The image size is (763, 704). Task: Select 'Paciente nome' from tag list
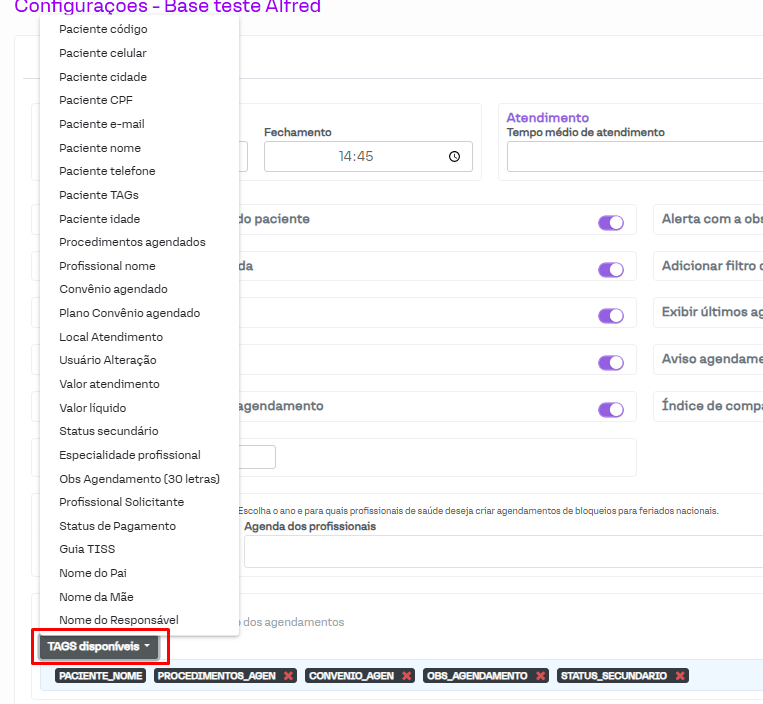tap(100, 148)
